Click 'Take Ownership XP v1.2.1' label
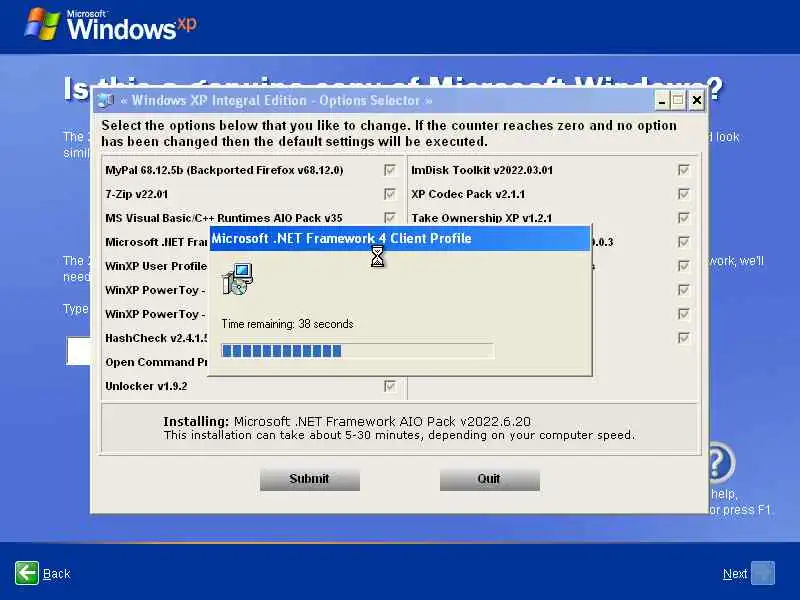The image size is (800, 600). (481, 218)
